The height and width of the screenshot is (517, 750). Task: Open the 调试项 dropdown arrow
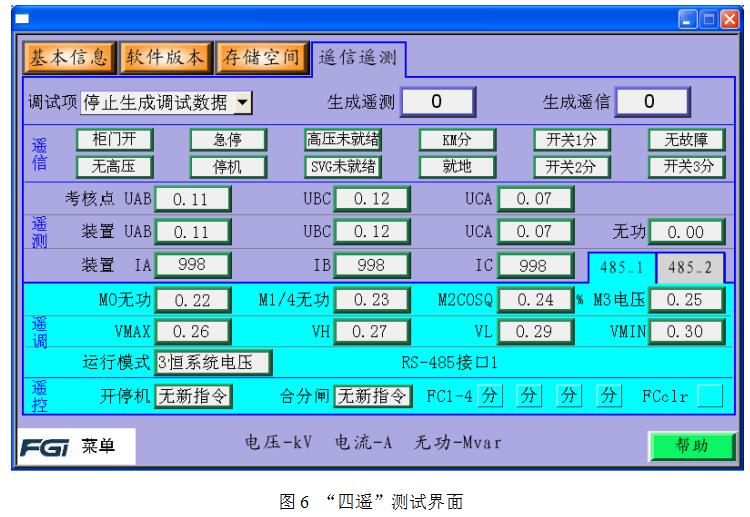(244, 101)
